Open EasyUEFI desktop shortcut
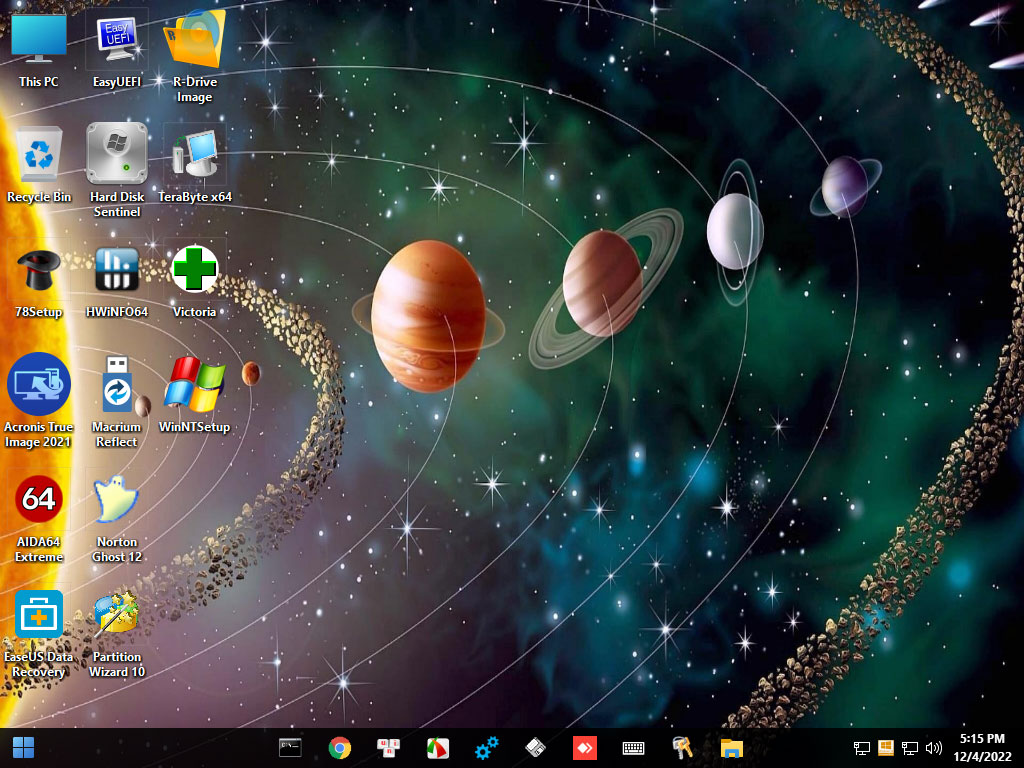This screenshot has height=768, width=1024. point(117,50)
